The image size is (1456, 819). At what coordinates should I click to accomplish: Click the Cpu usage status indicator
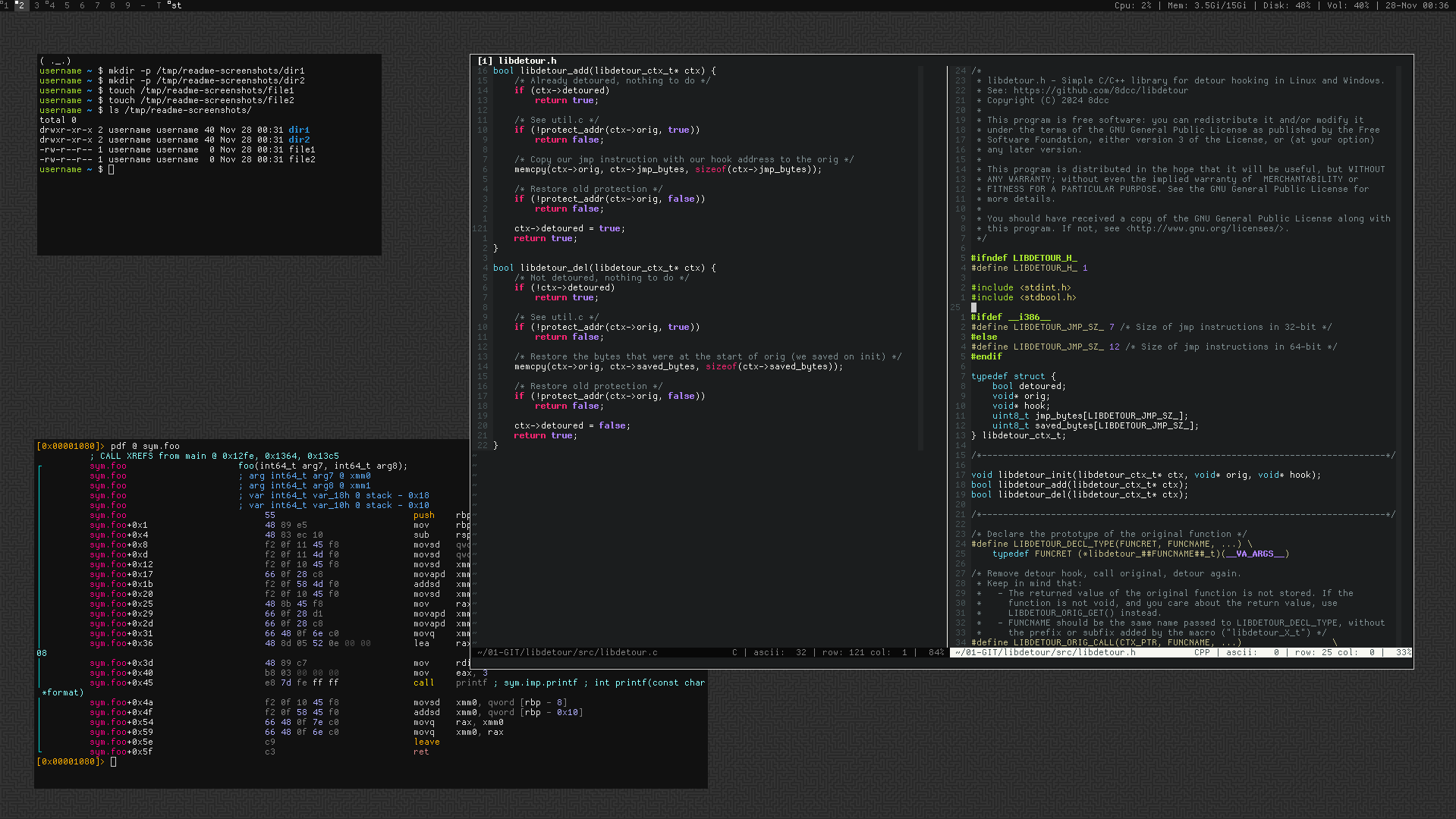[x=1132, y=5]
